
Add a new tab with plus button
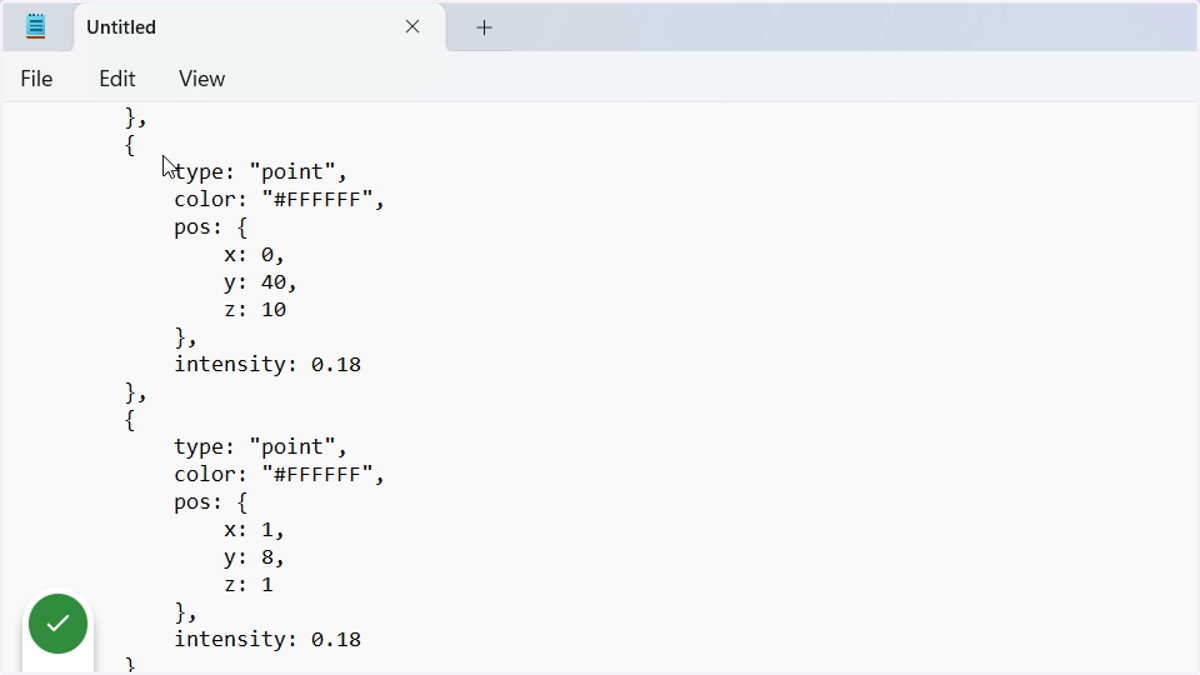(x=484, y=28)
